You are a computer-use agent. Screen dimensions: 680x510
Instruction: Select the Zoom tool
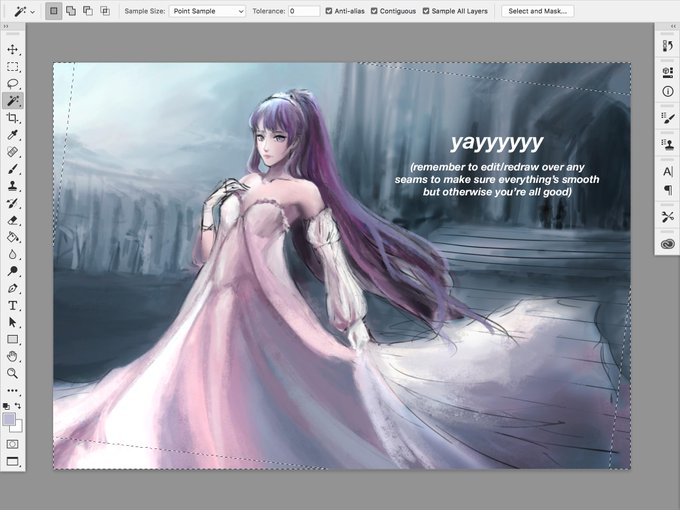click(13, 373)
